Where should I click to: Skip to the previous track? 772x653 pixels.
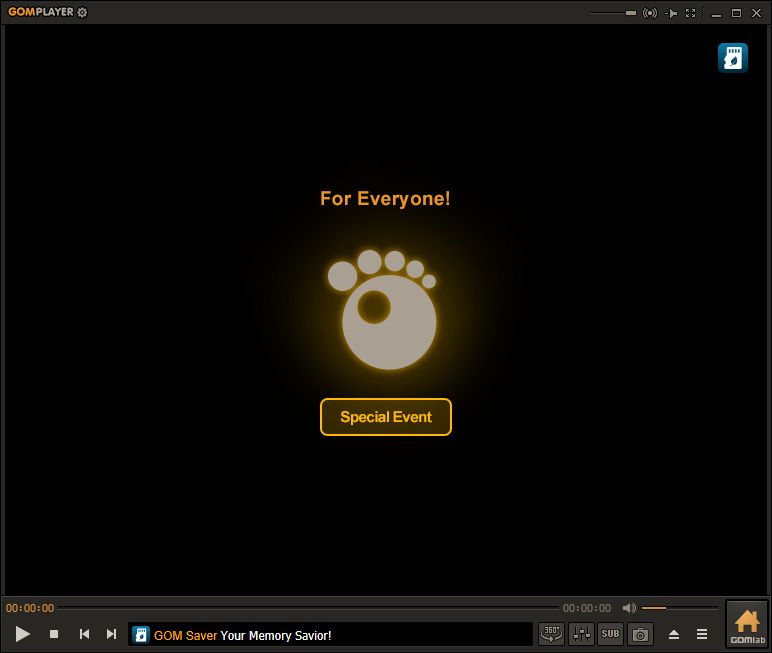tap(85, 634)
